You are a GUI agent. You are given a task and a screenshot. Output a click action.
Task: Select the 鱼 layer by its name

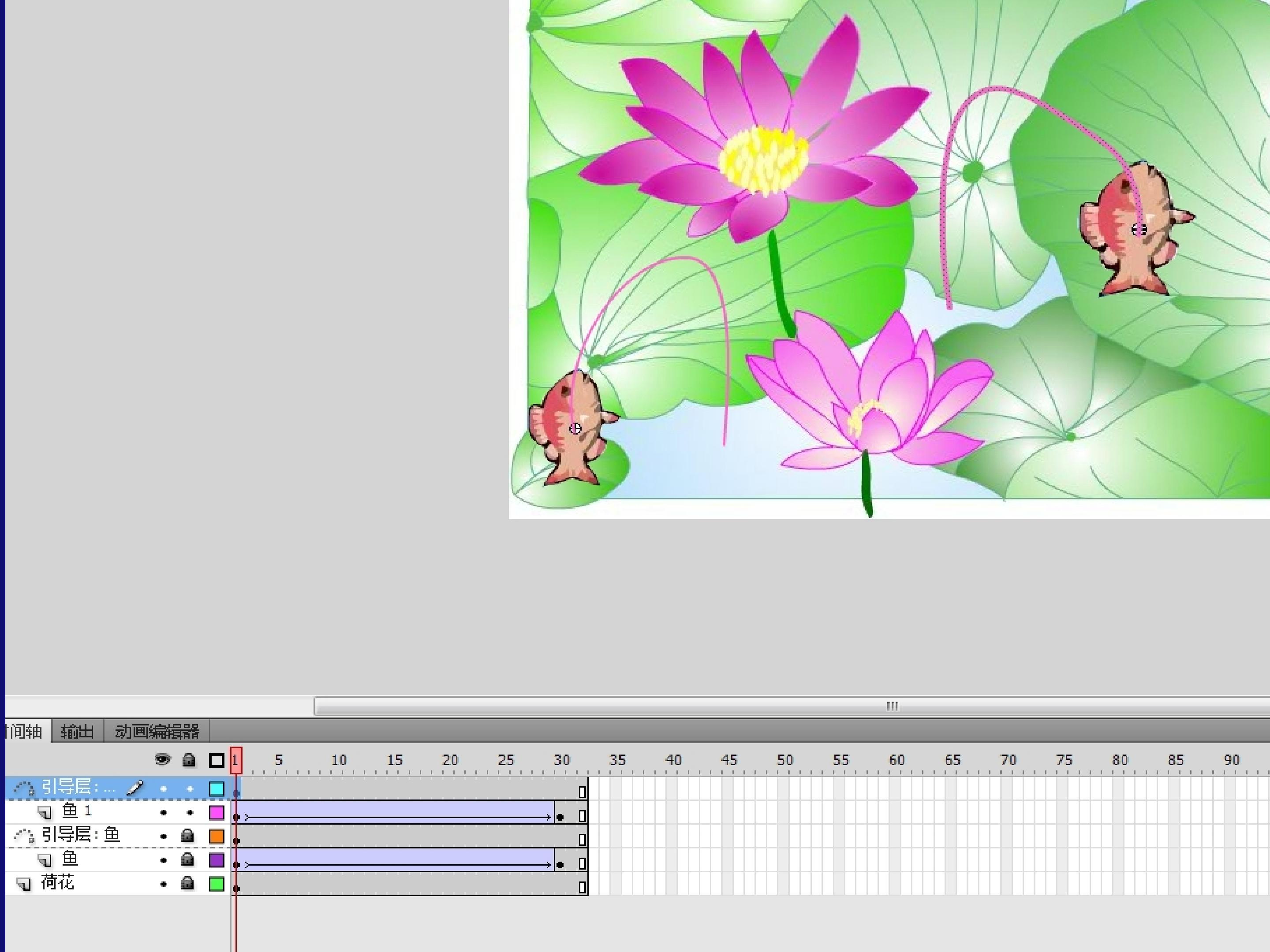pos(70,859)
